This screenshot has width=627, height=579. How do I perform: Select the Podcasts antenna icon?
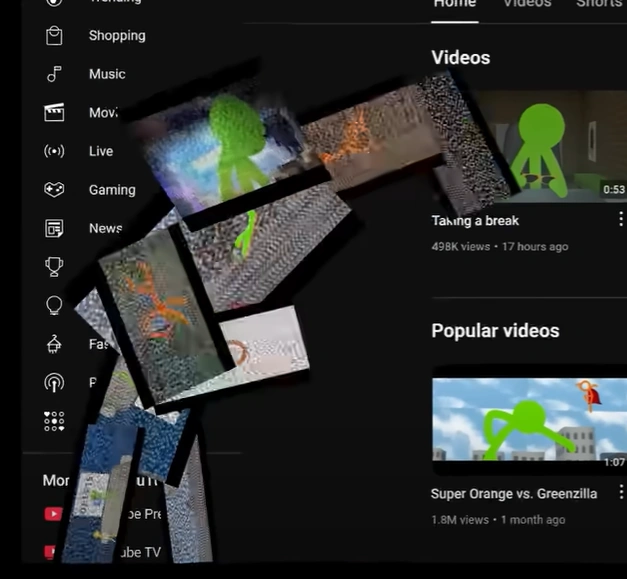click(x=54, y=383)
